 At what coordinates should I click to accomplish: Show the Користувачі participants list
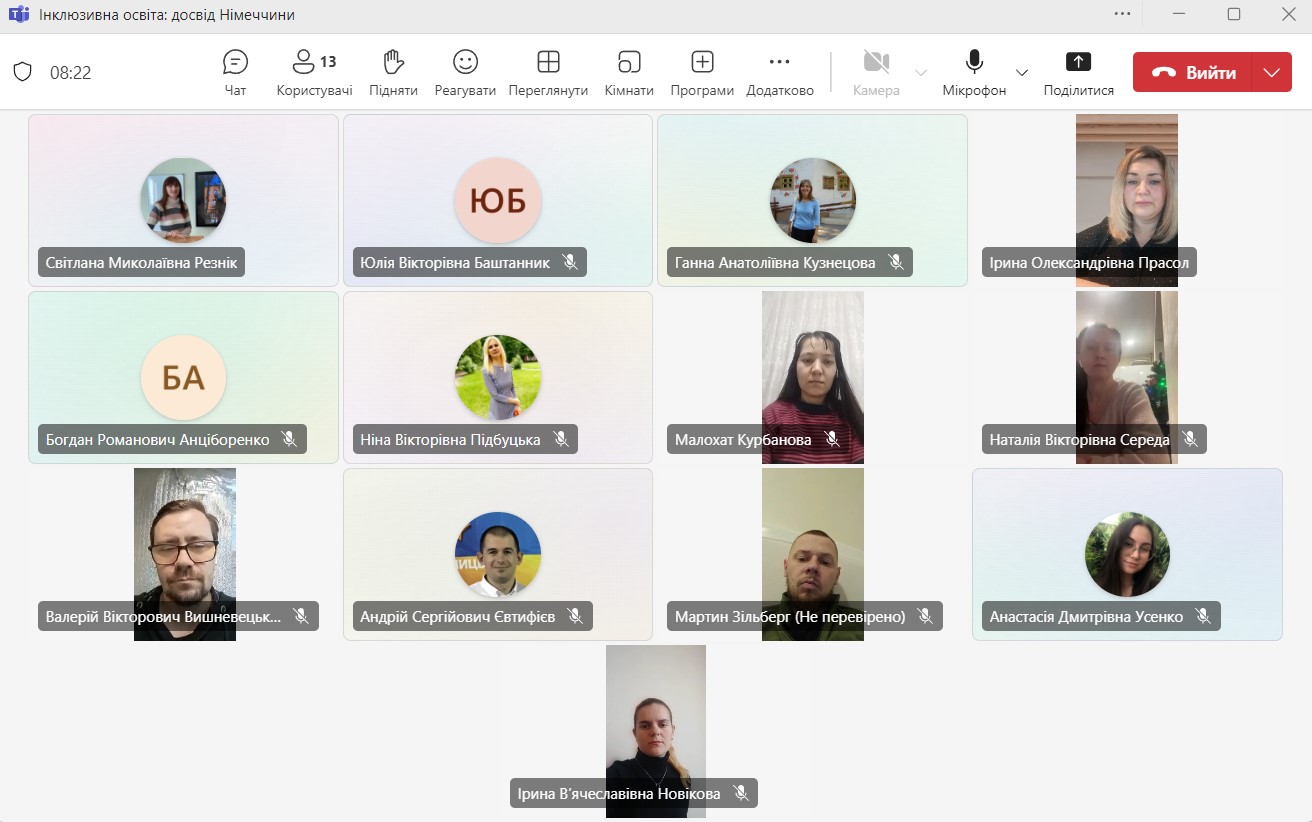click(314, 72)
